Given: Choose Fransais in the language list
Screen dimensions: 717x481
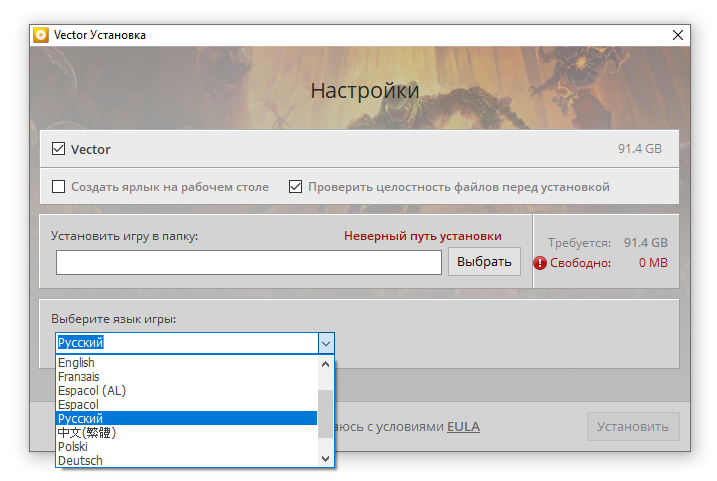Looking at the screenshot, I should click(x=78, y=377).
